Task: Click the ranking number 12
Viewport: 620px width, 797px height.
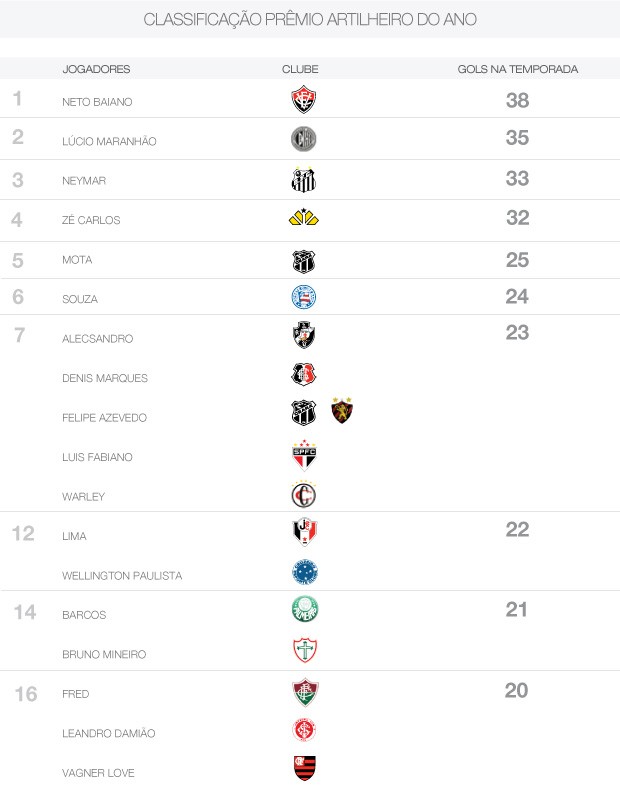Action: pos(24,533)
